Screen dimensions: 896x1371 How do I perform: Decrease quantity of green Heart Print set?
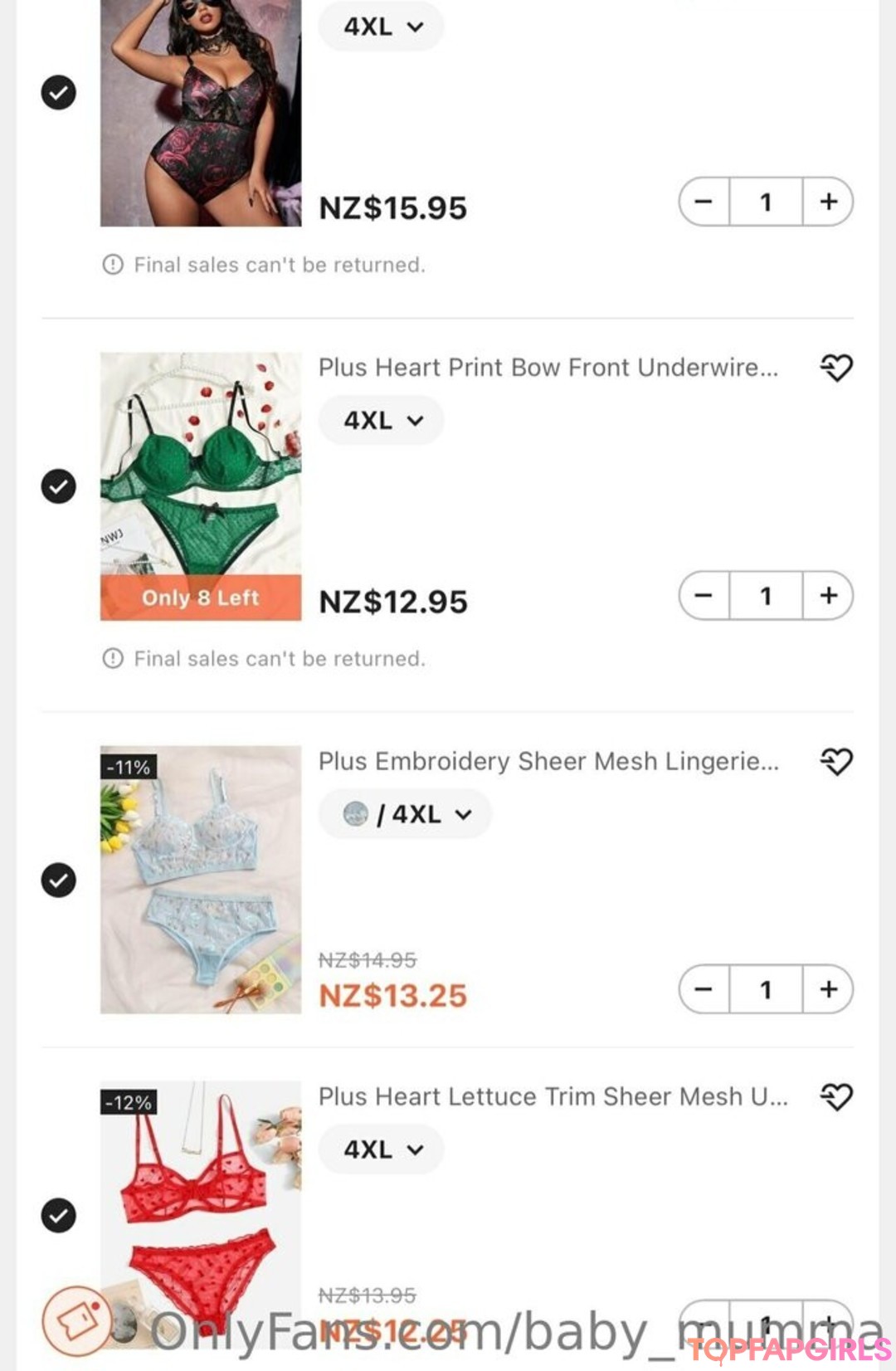click(704, 596)
